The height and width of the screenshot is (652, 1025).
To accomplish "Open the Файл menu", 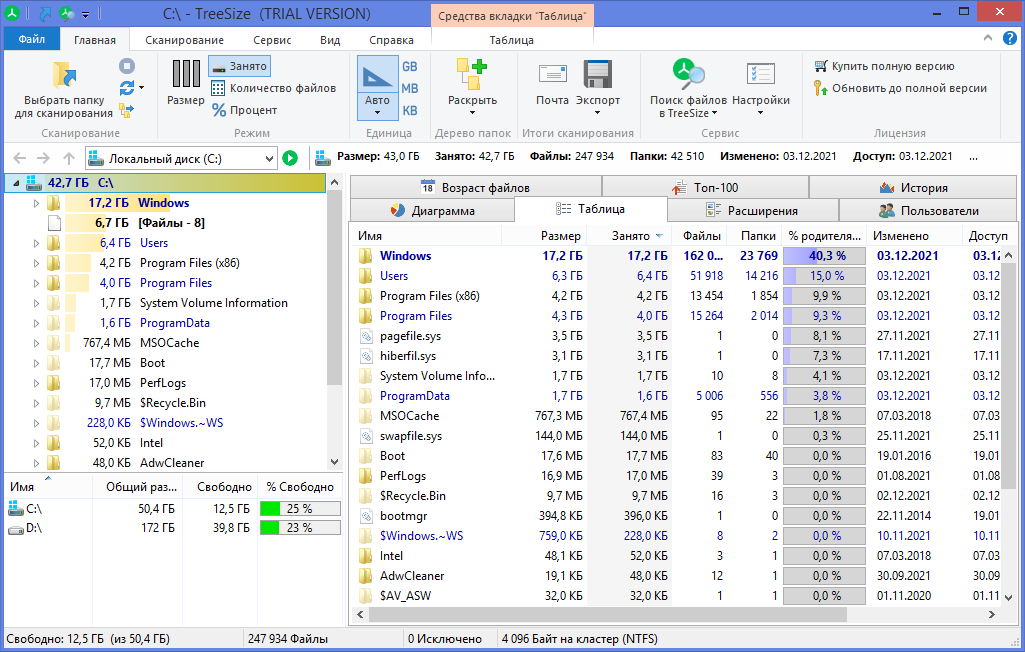I will click(31, 39).
